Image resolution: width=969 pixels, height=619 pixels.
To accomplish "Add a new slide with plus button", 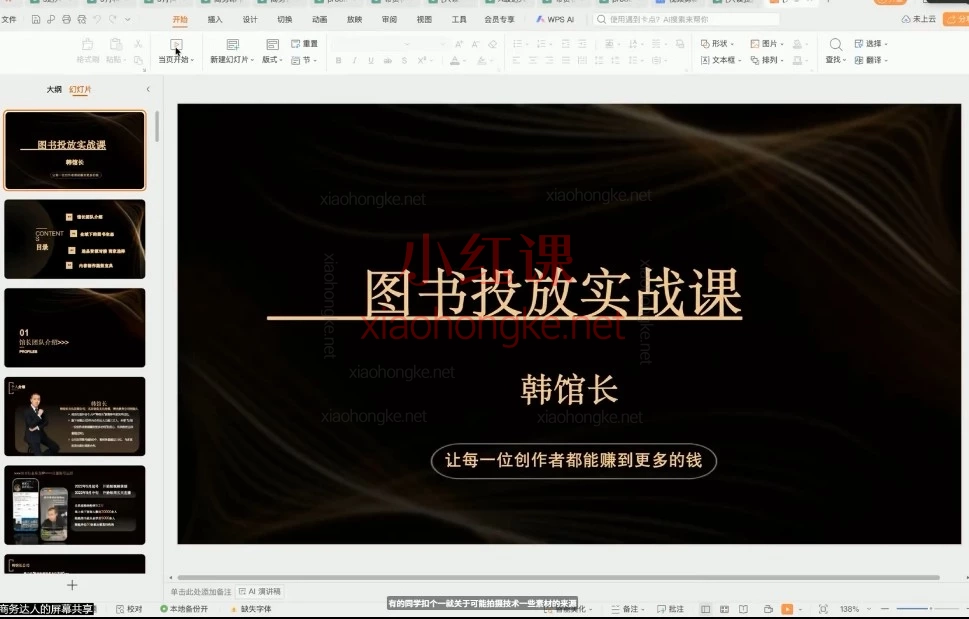I will point(72,585).
